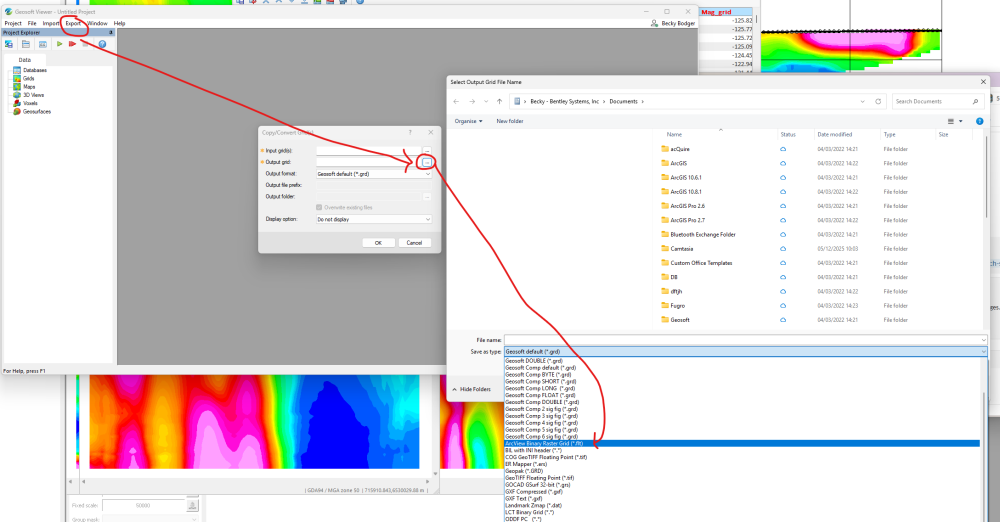Select the Geosurfaces node in Project Explorer
Screen dimensions: 1000x522
pyautogui.click(x=36, y=112)
